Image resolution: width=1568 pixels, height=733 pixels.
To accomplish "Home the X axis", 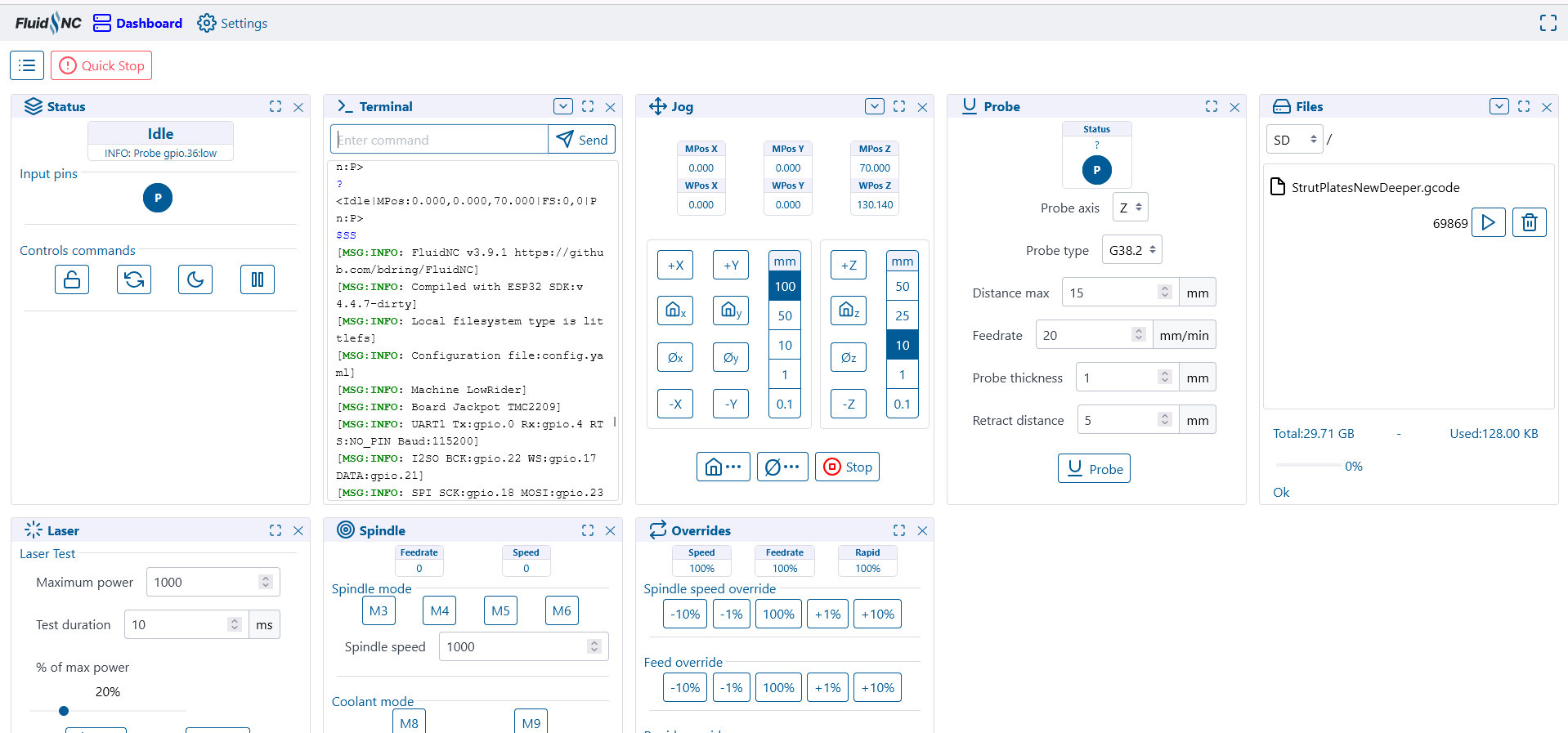I will (x=675, y=311).
